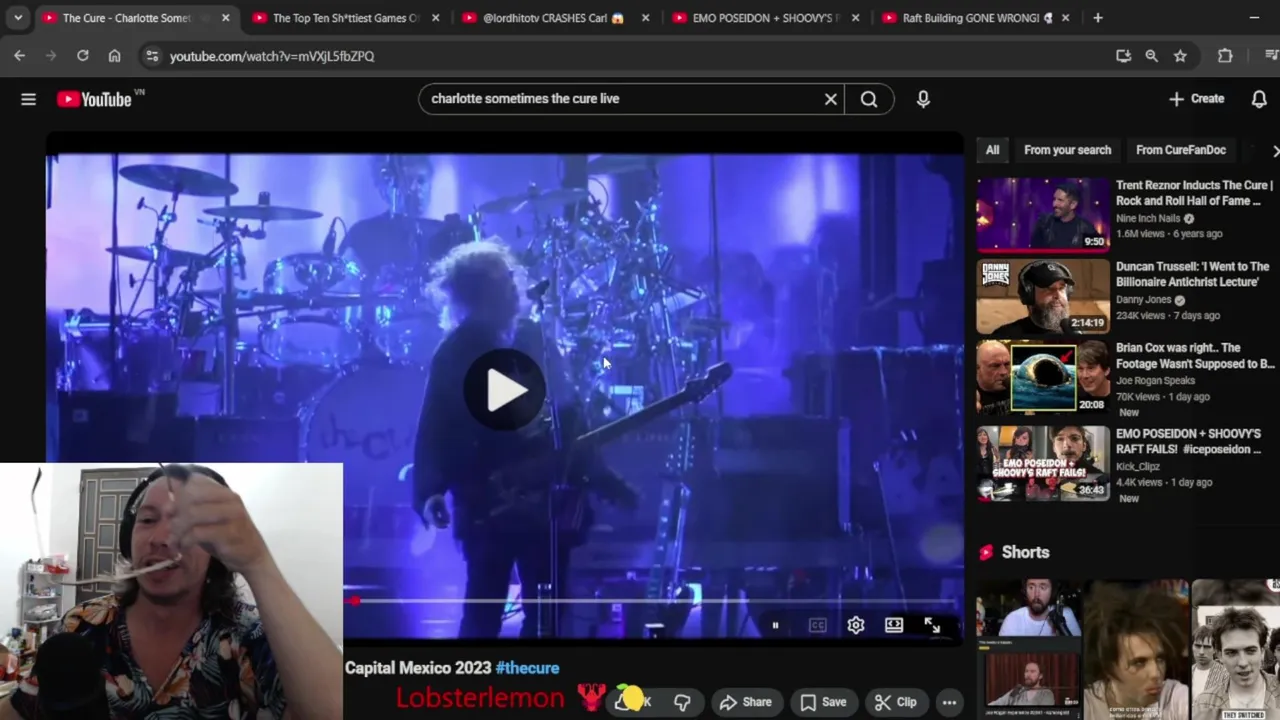
Task: Open Trent Reznor Inducts The Cure thumbnail
Action: coord(1043,214)
